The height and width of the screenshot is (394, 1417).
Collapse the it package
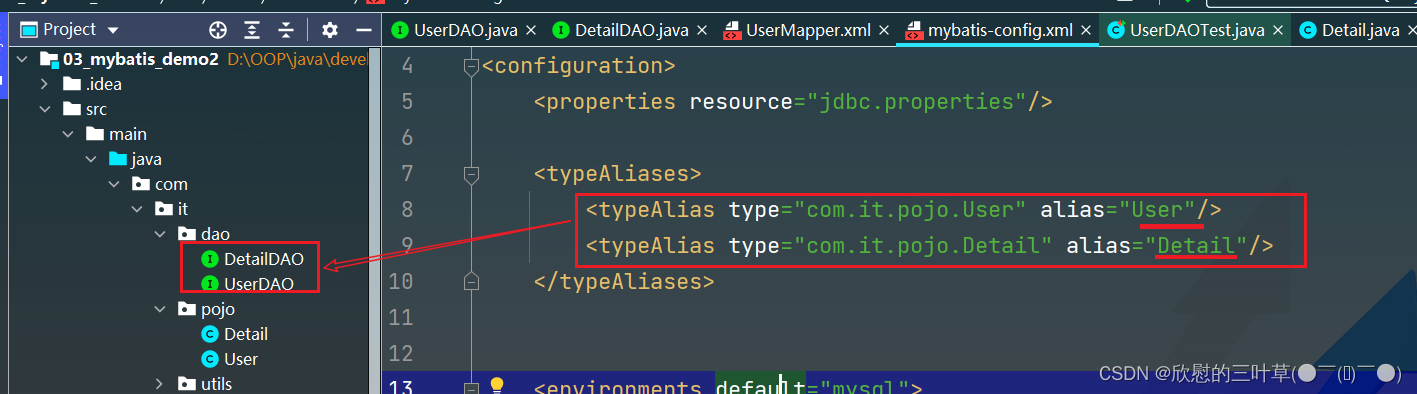tap(136, 209)
